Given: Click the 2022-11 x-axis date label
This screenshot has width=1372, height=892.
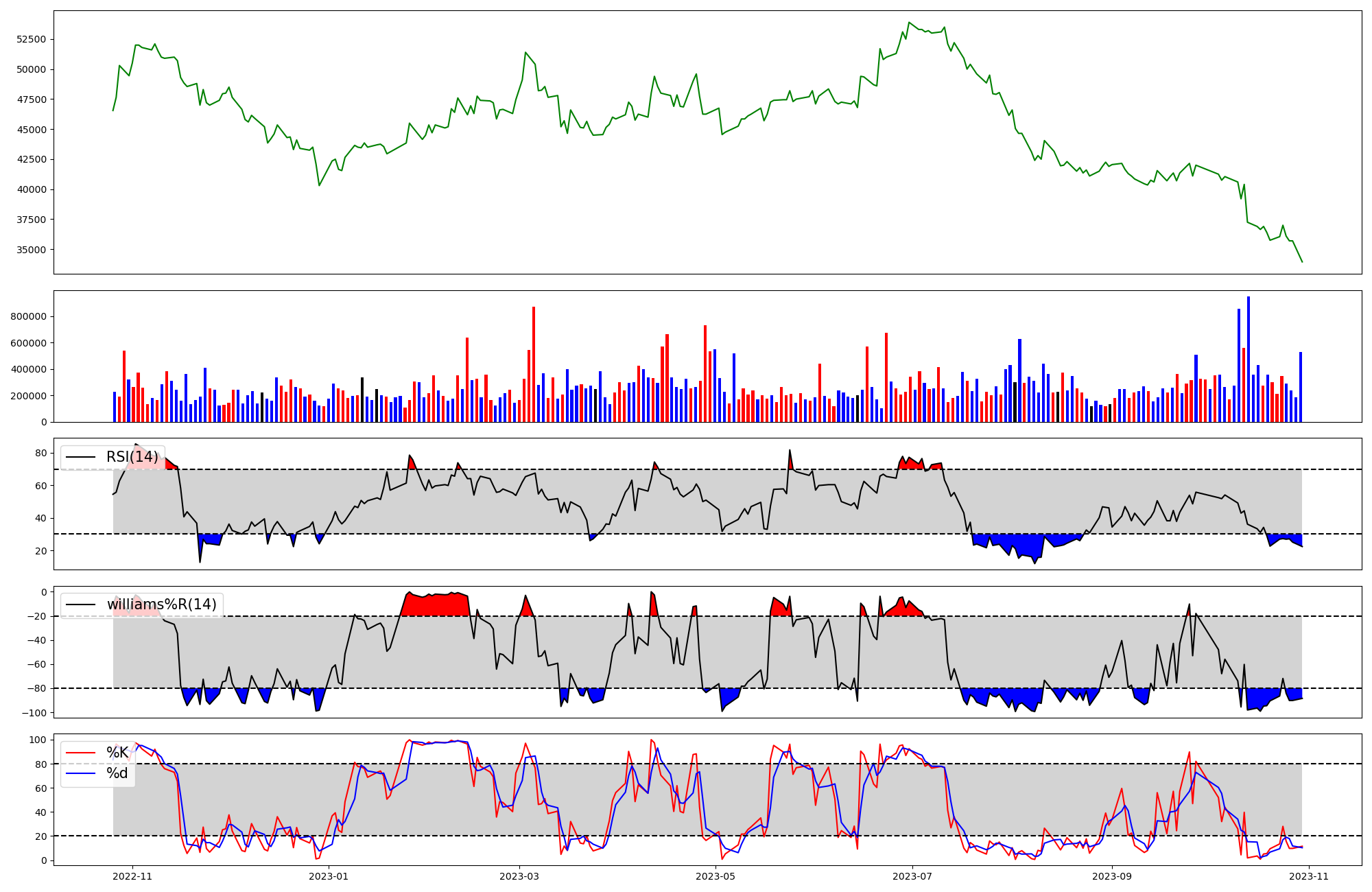Looking at the screenshot, I should (132, 876).
